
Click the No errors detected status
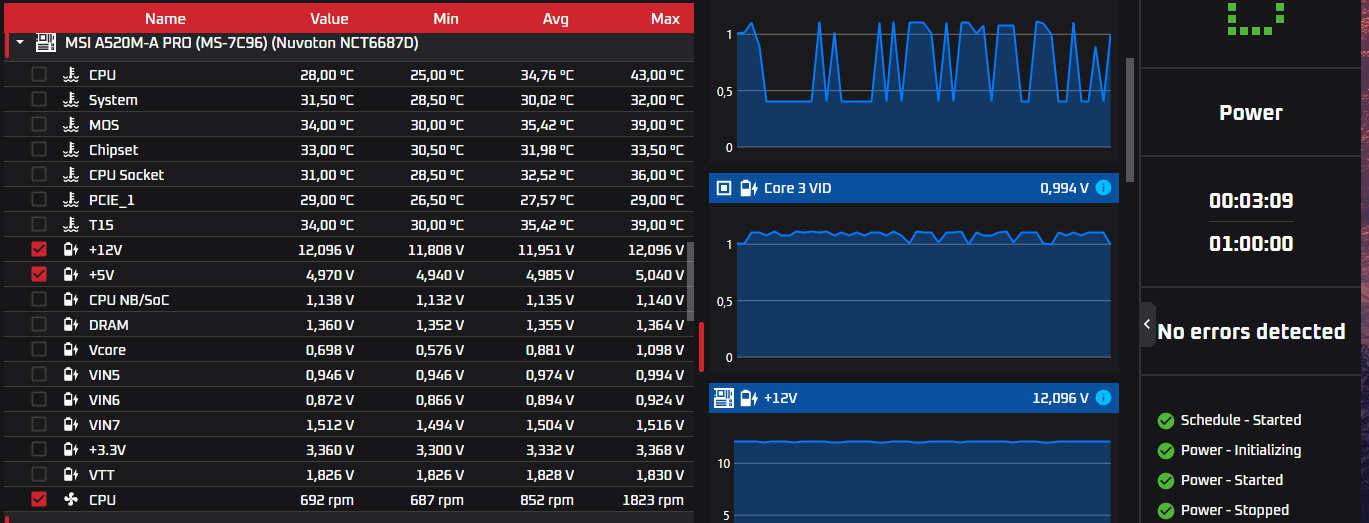[1251, 331]
